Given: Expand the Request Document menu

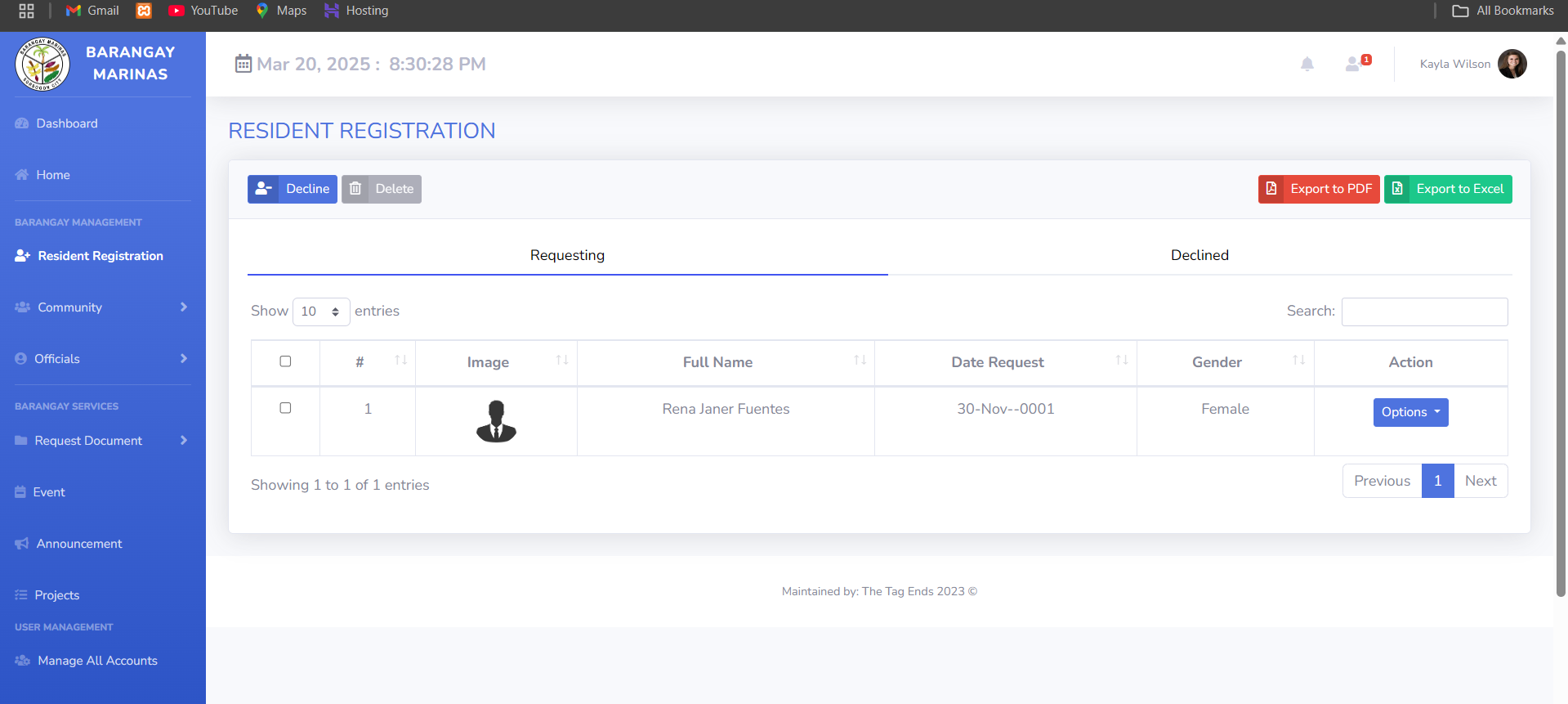Looking at the screenshot, I should pos(102,441).
